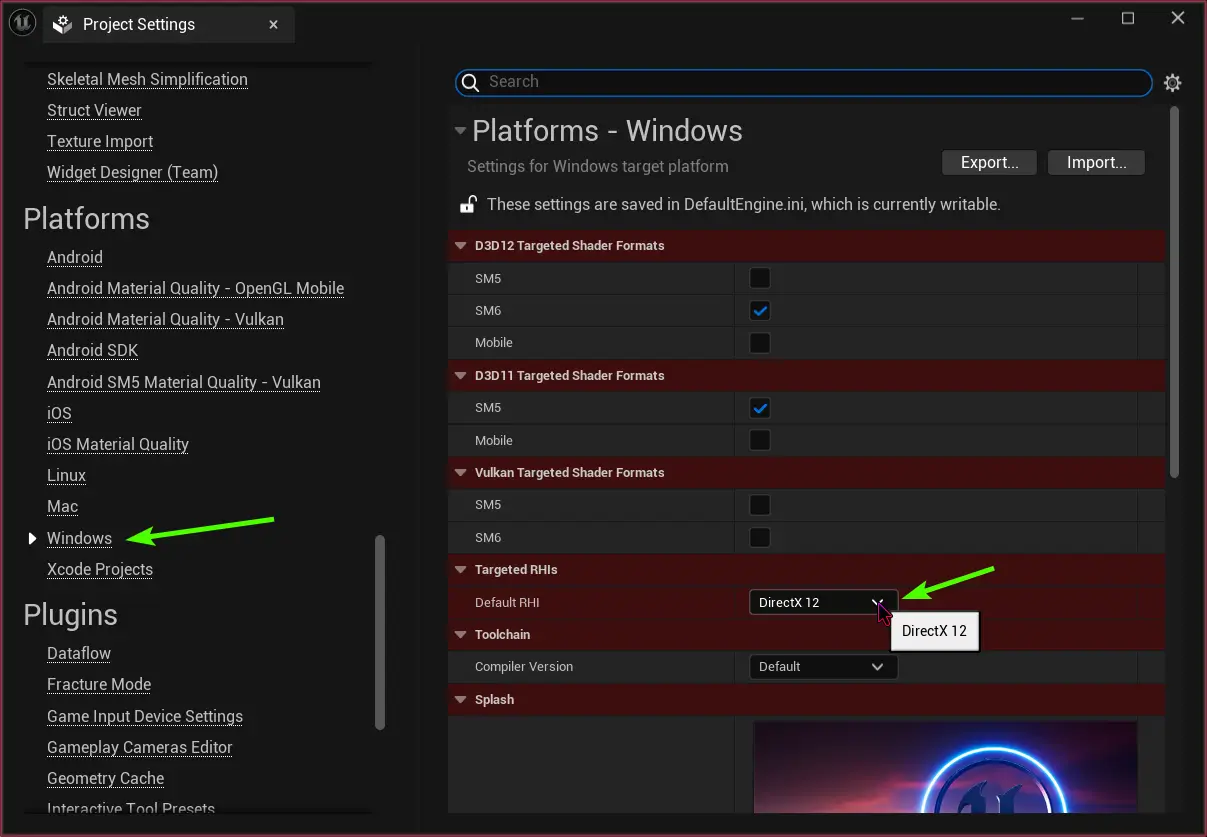The width and height of the screenshot is (1207, 837).
Task: Click the Project Settings tab icon
Action: tap(62, 24)
